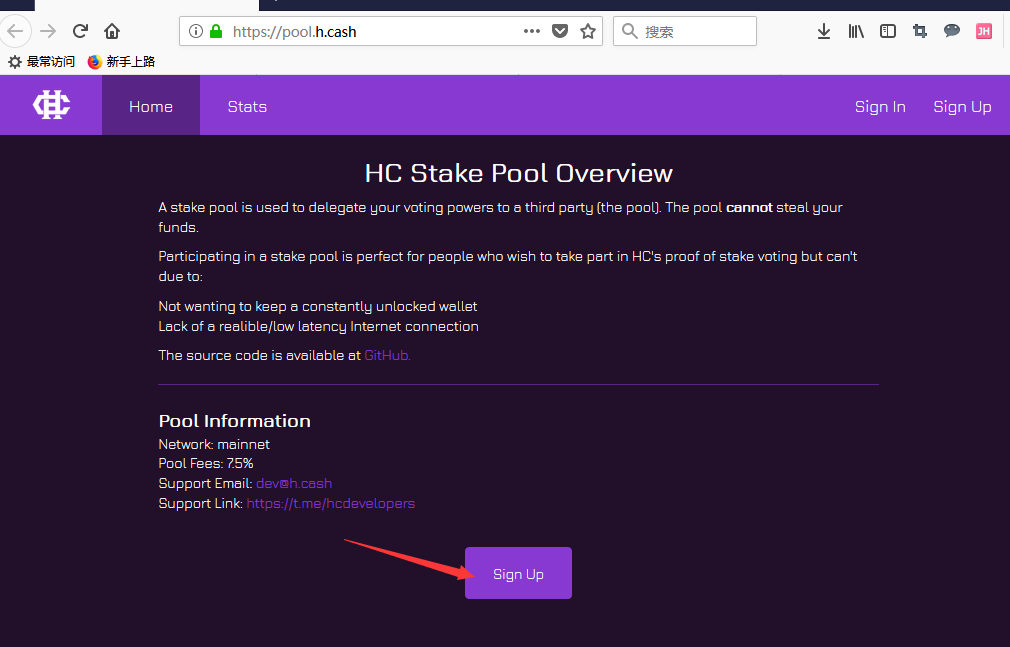
Task: Click the browser forward arrow
Action: pyautogui.click(x=48, y=31)
